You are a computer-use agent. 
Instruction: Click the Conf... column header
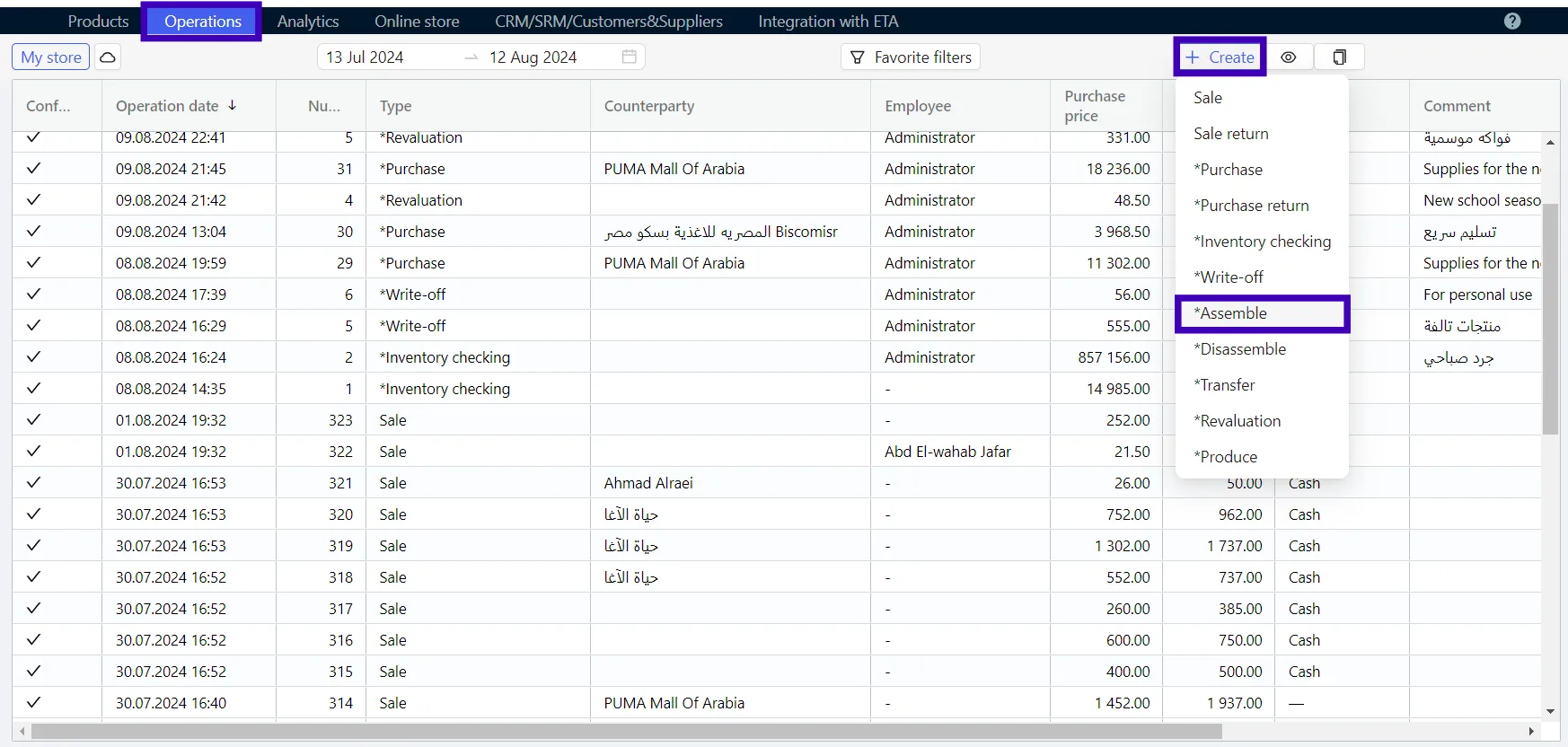coord(57,106)
